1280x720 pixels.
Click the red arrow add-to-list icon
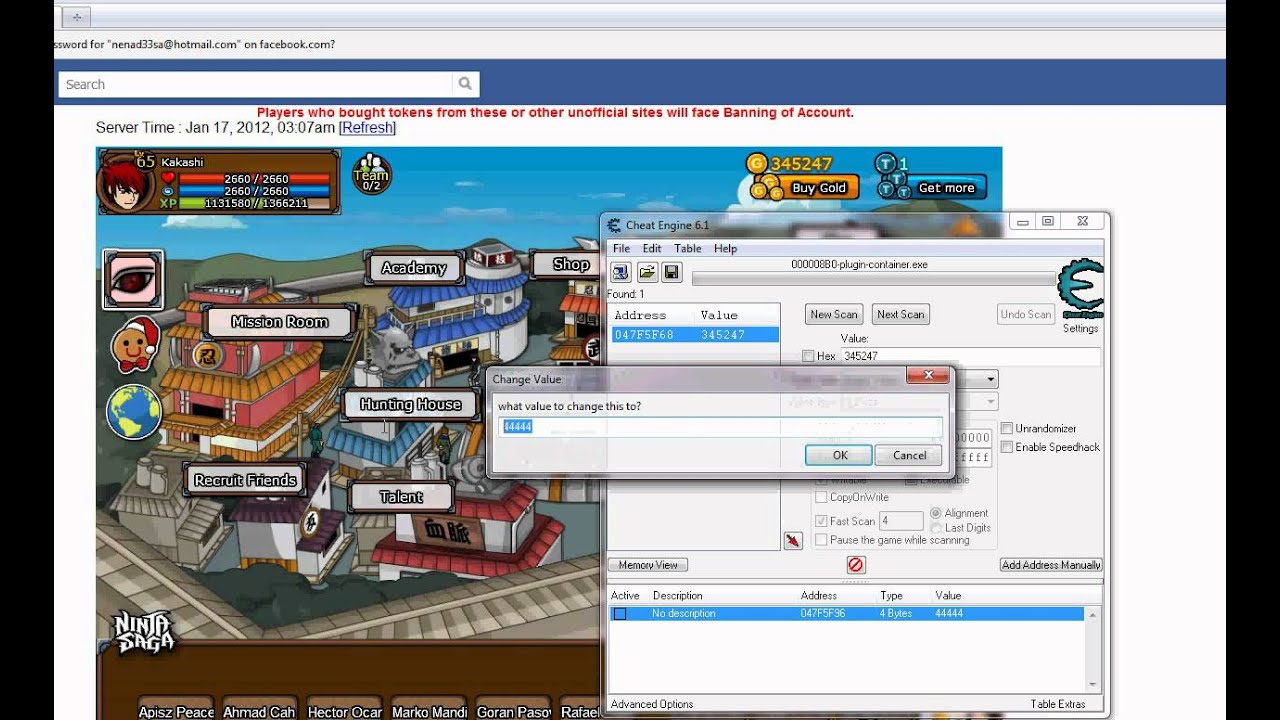(x=793, y=541)
